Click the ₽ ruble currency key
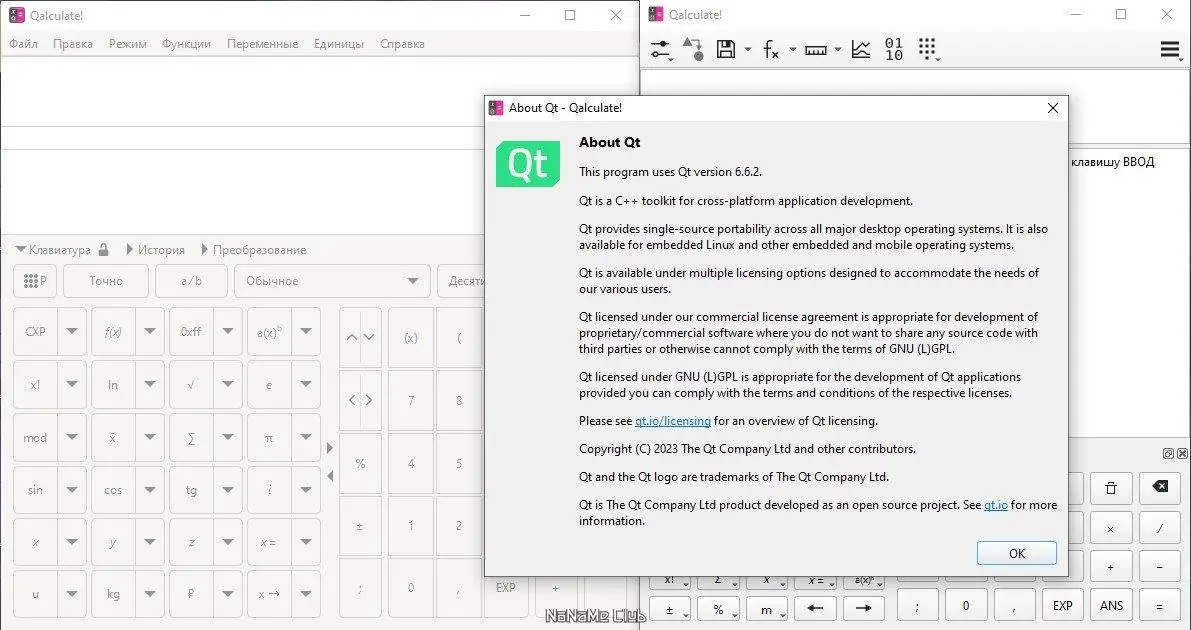Image resolution: width=1191 pixels, height=630 pixels. tap(191, 594)
